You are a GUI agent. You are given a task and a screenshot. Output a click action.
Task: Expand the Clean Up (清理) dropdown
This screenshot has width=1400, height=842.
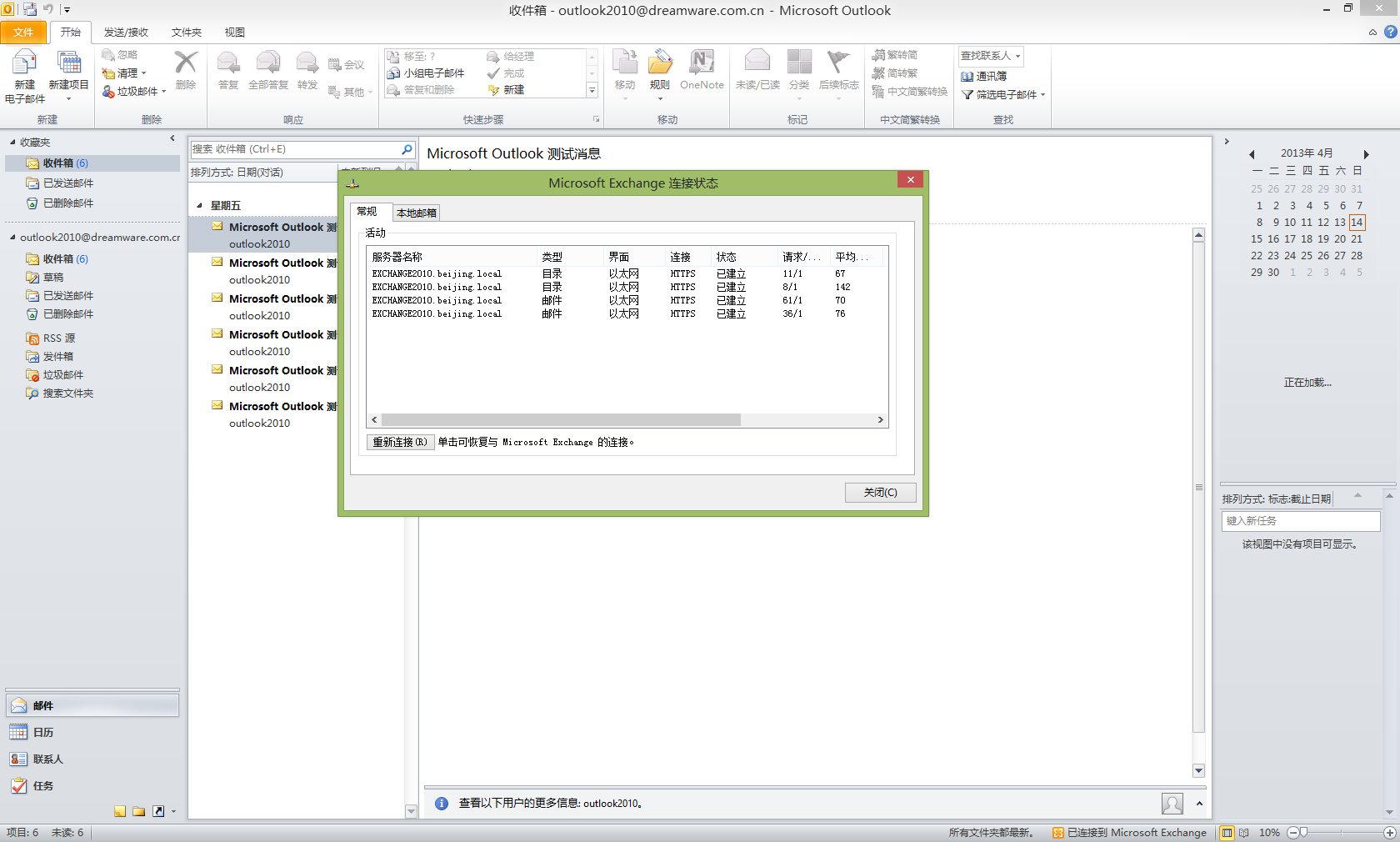pyautogui.click(x=143, y=73)
